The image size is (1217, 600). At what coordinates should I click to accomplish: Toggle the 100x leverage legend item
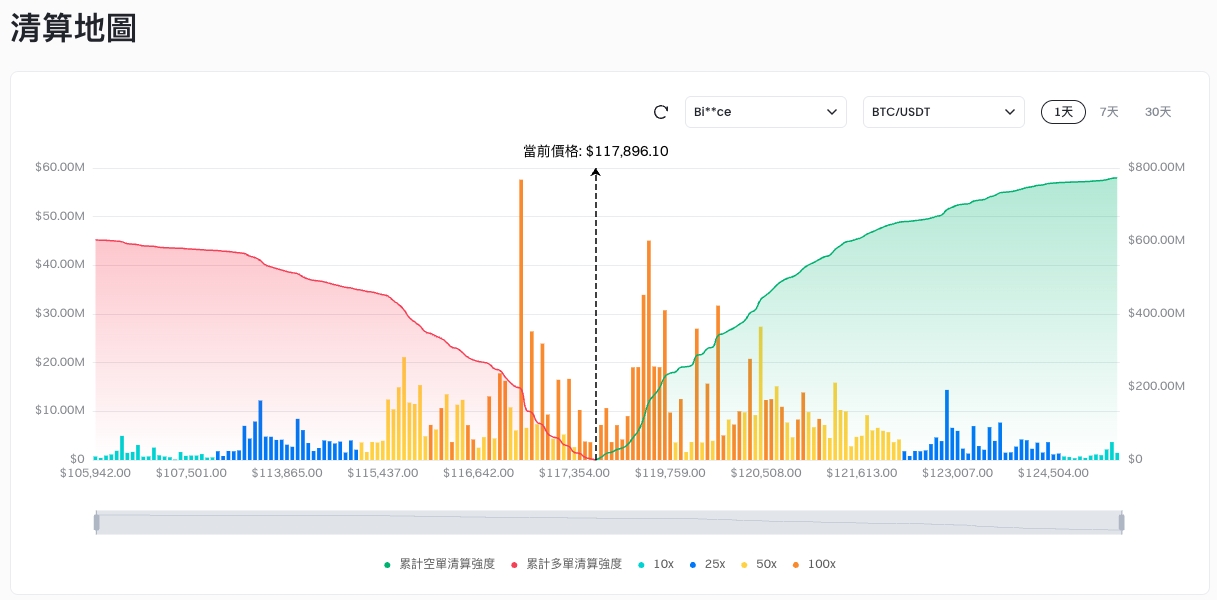[813, 564]
